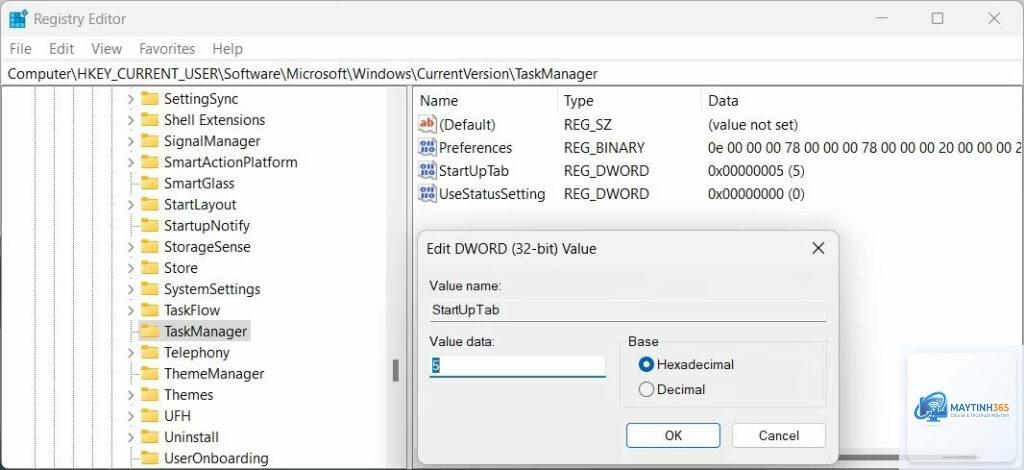
Task: Click the UserOnboarding folder icon
Action: (150, 458)
